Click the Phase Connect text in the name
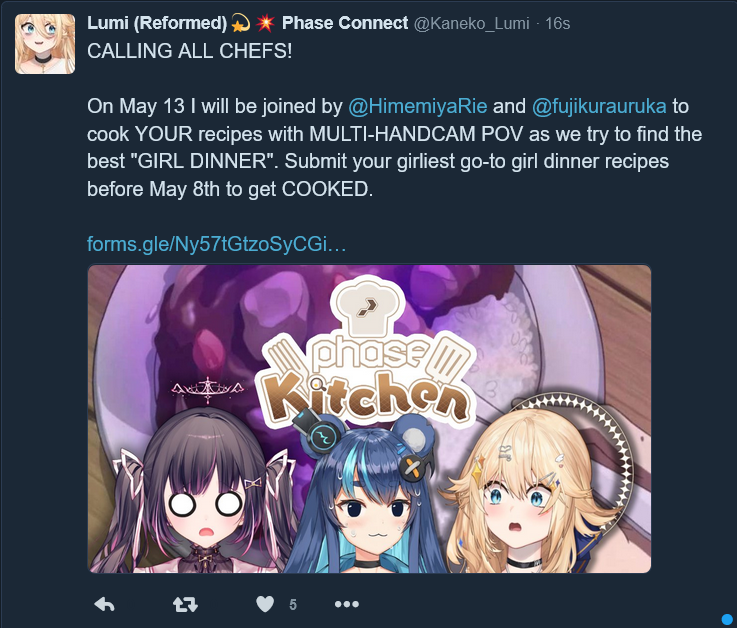 [x=345, y=23]
